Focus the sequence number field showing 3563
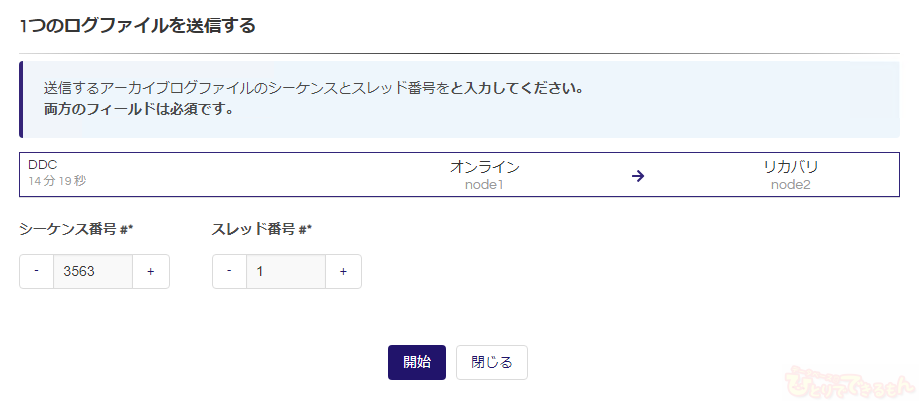919x401 pixels. (92, 271)
